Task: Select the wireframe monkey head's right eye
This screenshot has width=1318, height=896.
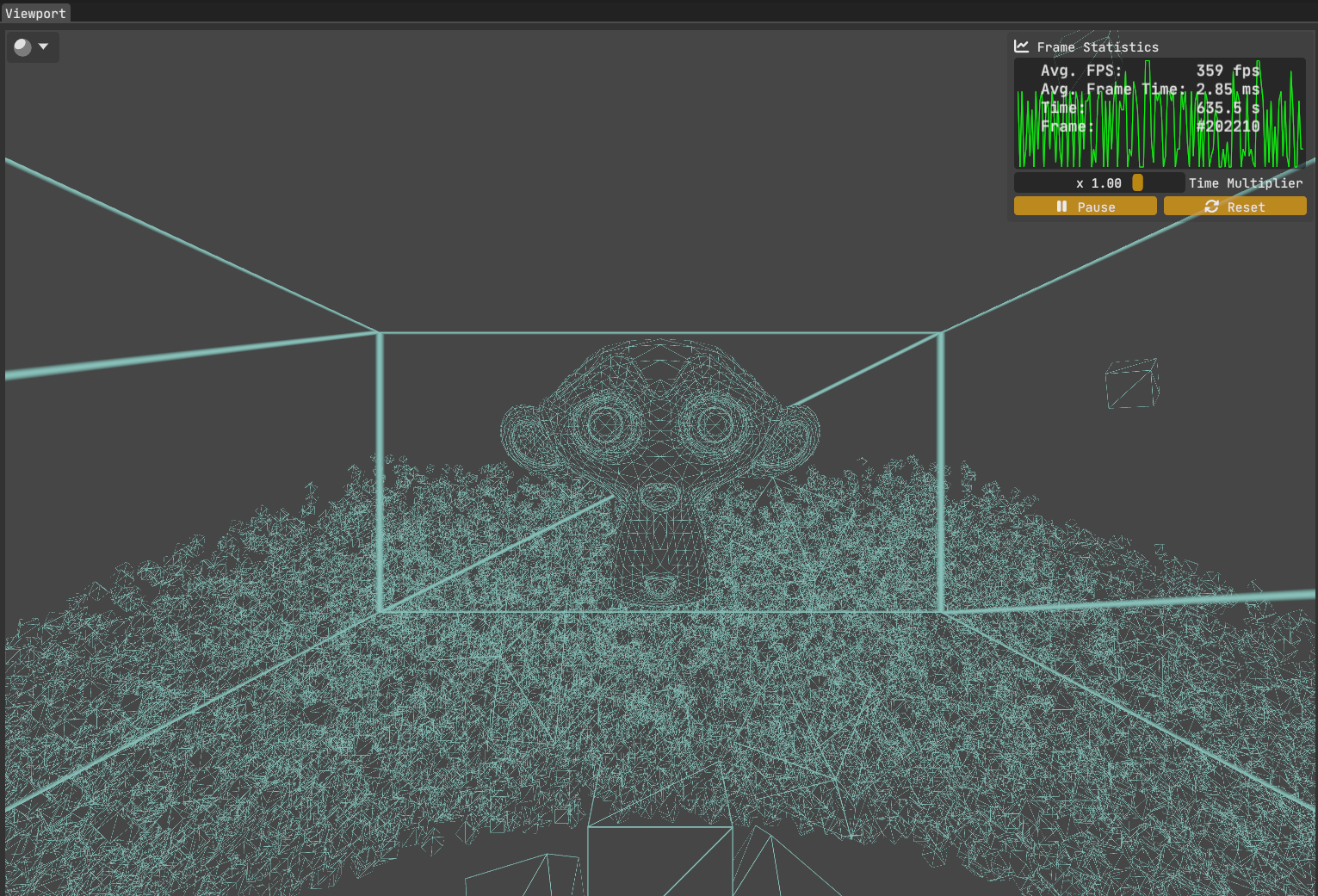Action: click(713, 423)
